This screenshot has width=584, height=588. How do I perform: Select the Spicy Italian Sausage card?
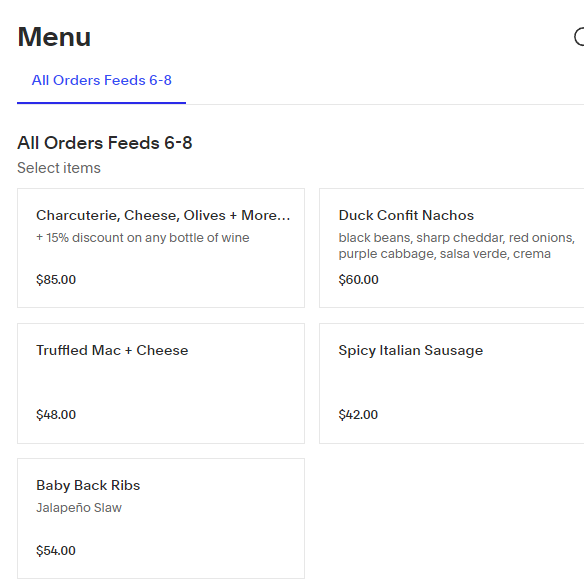[452, 383]
